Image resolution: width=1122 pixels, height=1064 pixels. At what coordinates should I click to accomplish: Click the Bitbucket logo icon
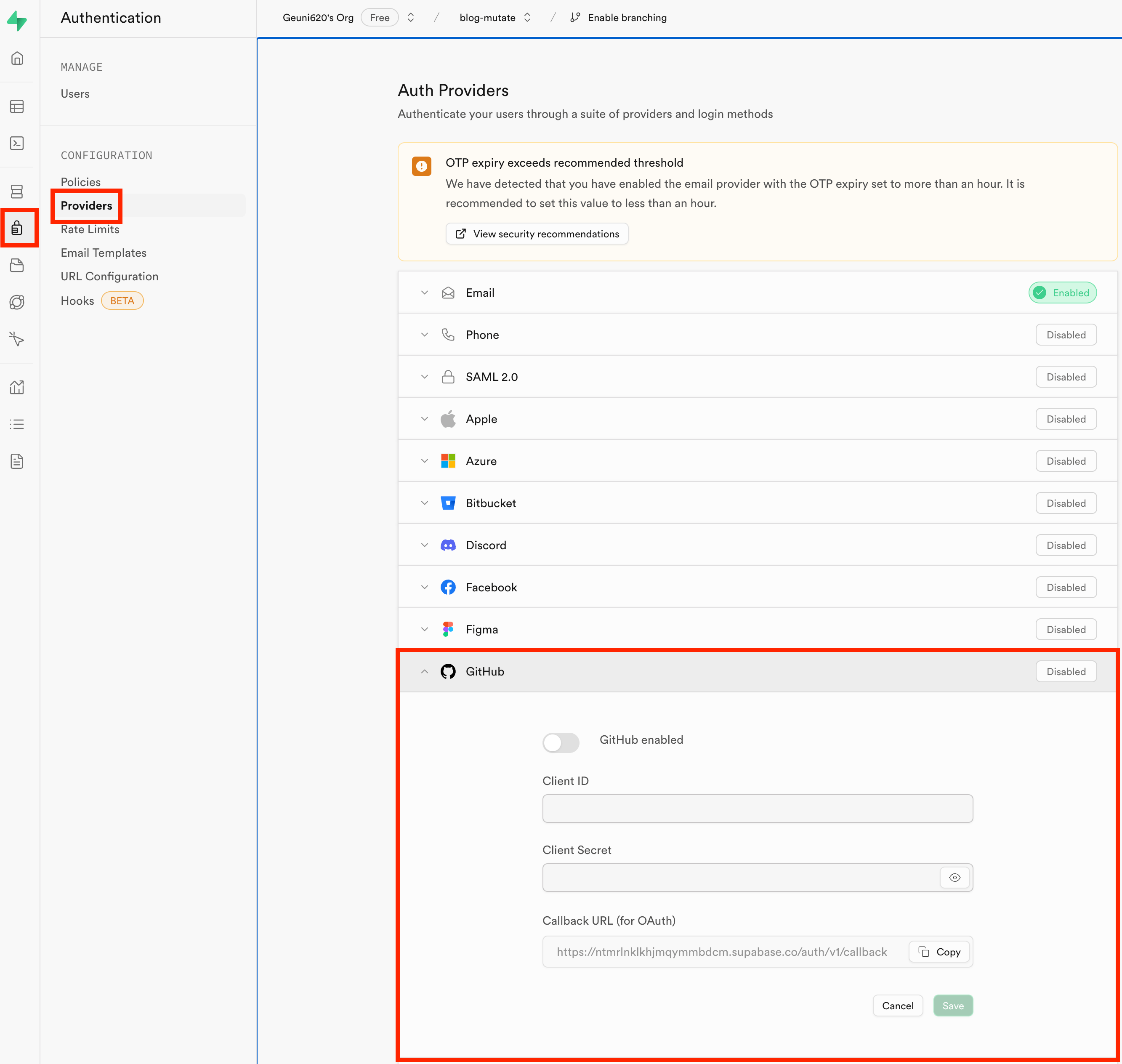coord(448,503)
